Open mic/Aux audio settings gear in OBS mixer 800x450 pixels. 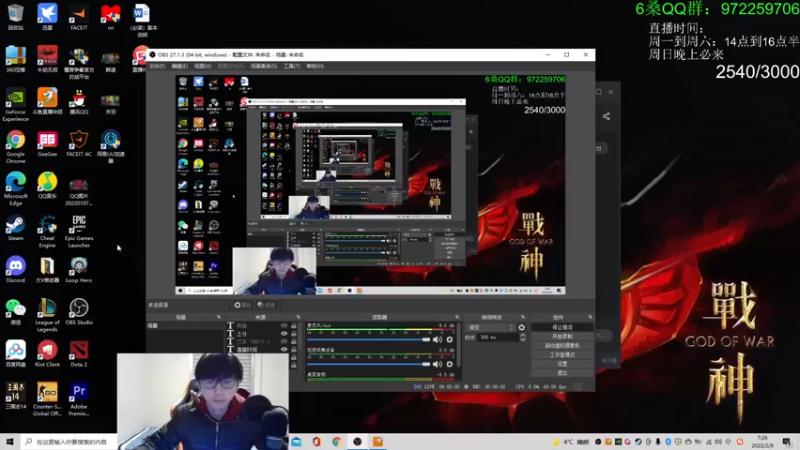(449, 340)
